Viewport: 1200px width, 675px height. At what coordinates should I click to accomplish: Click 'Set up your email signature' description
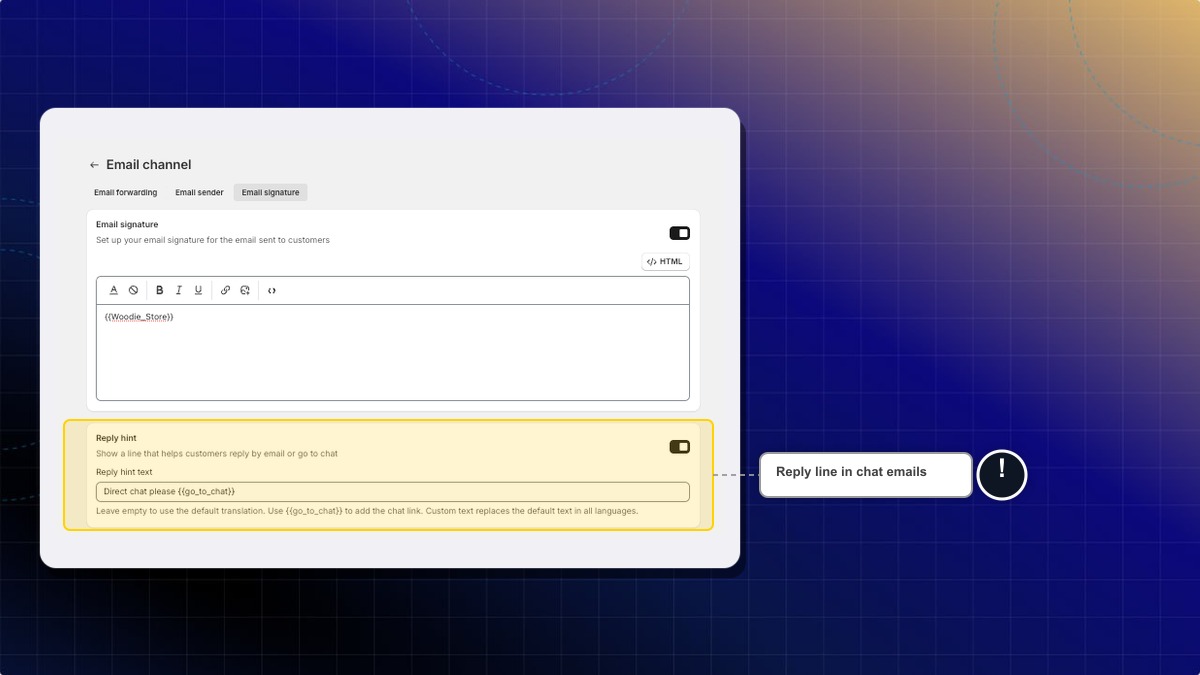(x=213, y=240)
